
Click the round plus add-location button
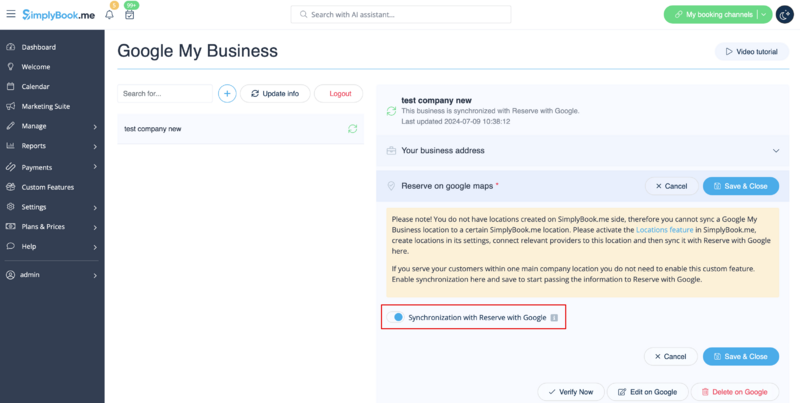(227, 93)
